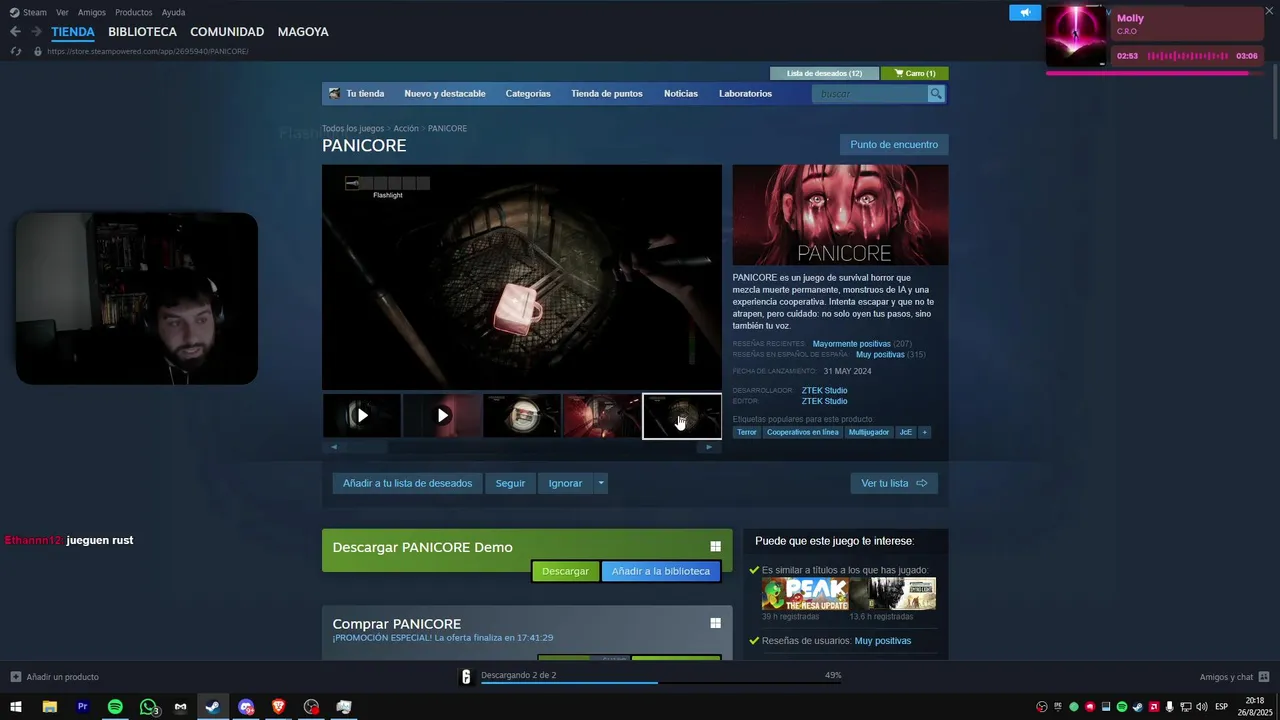Open the Amigos menu

[92, 13]
